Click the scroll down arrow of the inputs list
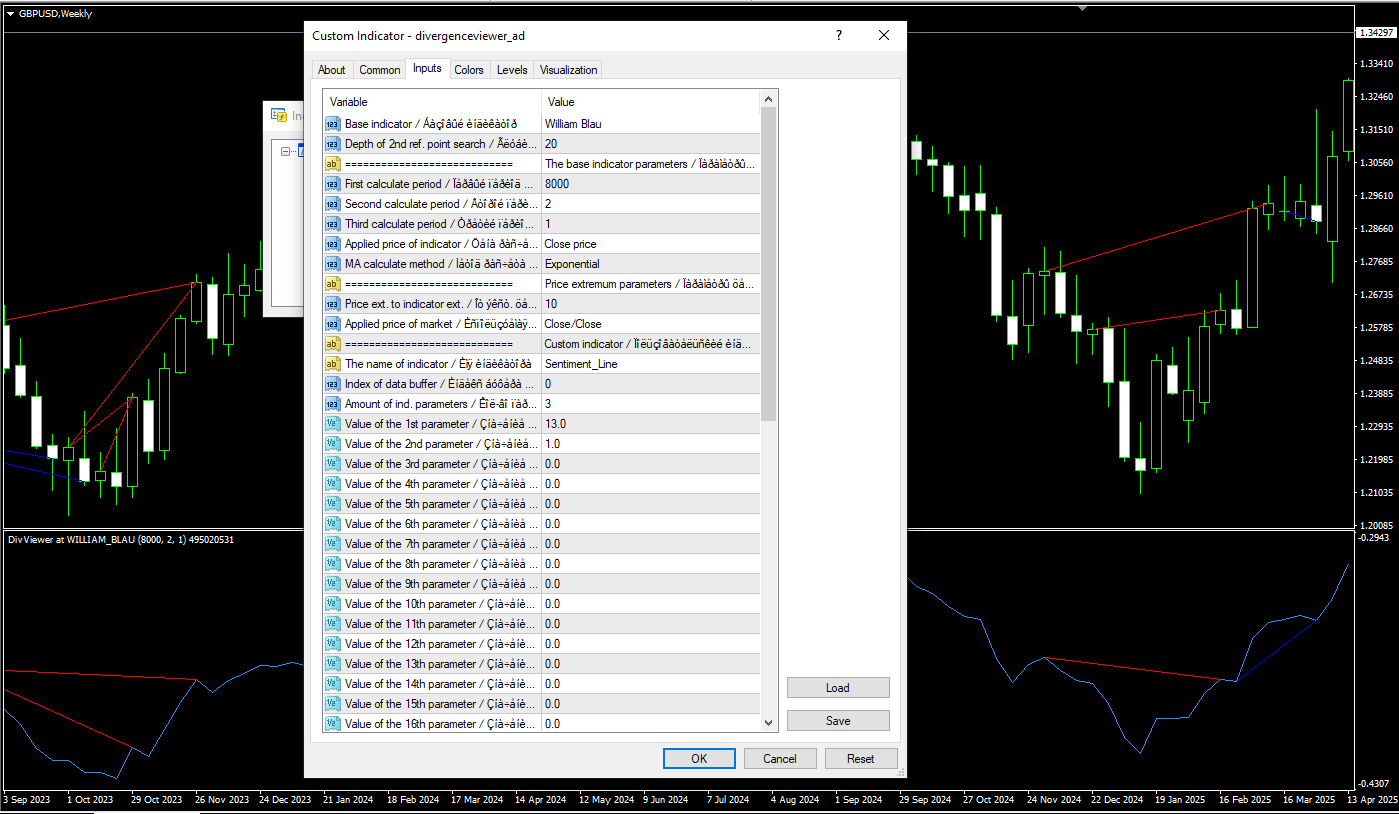 [768, 723]
